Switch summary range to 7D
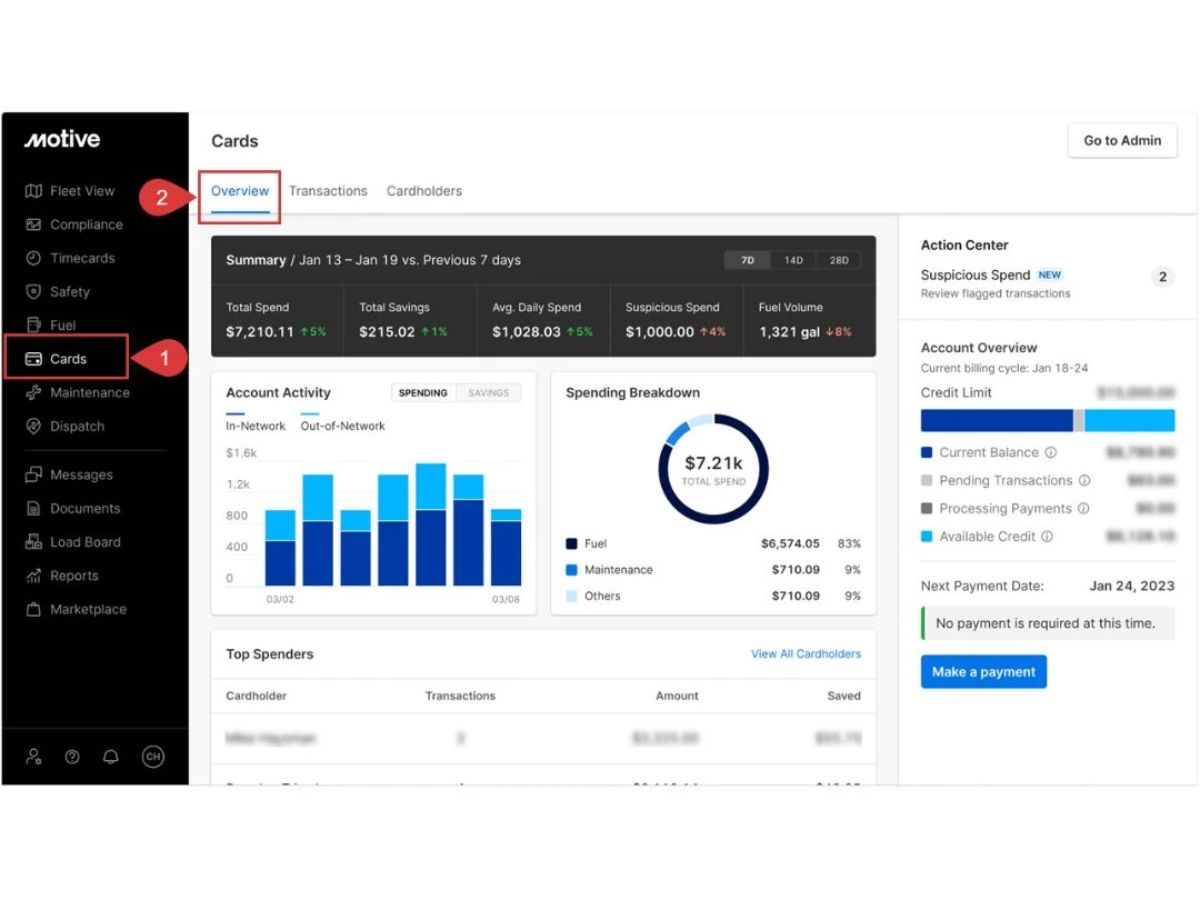This screenshot has width=1200, height=900. coord(747,260)
